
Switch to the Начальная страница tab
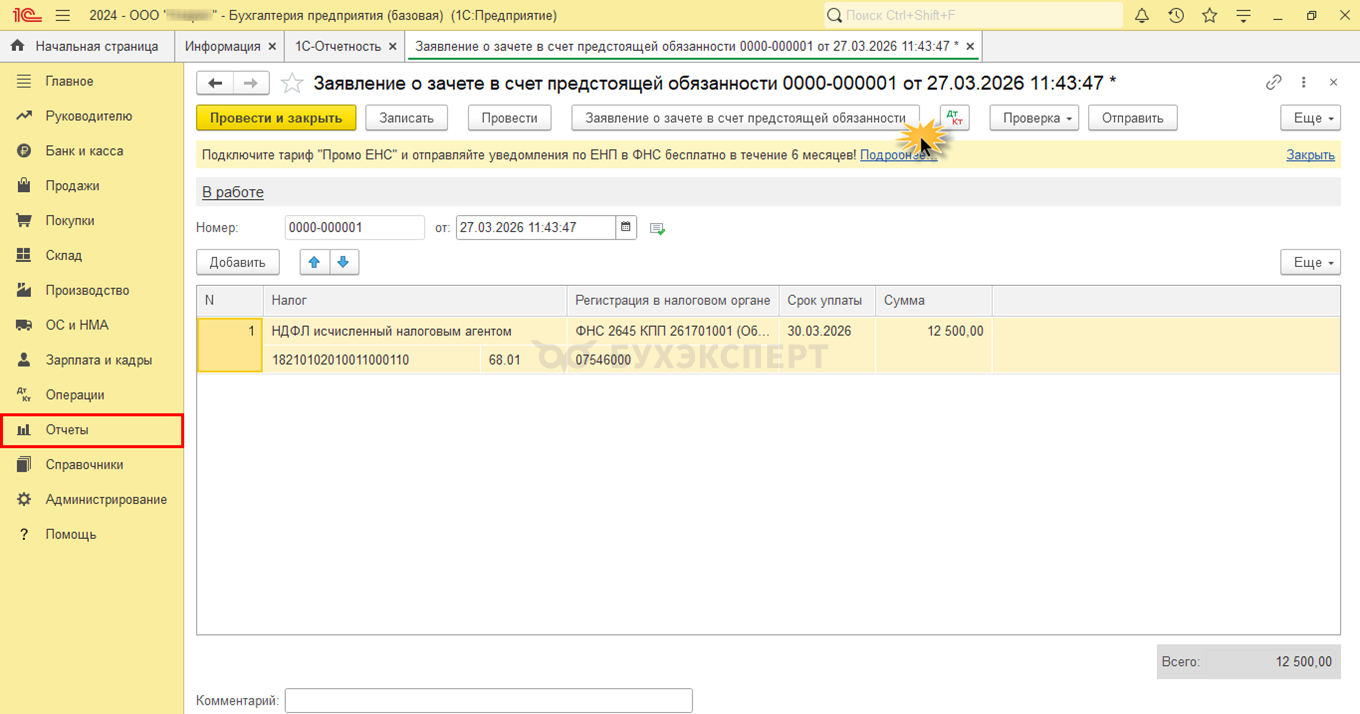click(87, 46)
